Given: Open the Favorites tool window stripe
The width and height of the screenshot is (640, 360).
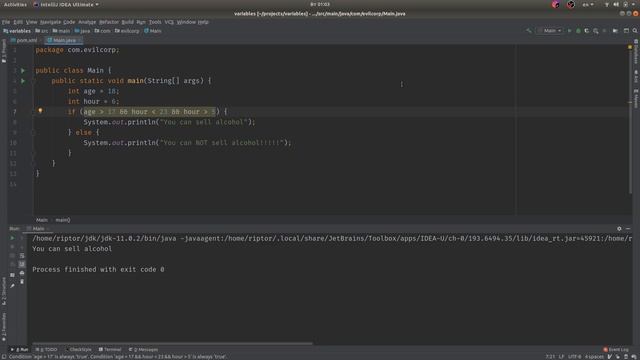Looking at the screenshot, I should click(x=4, y=327).
